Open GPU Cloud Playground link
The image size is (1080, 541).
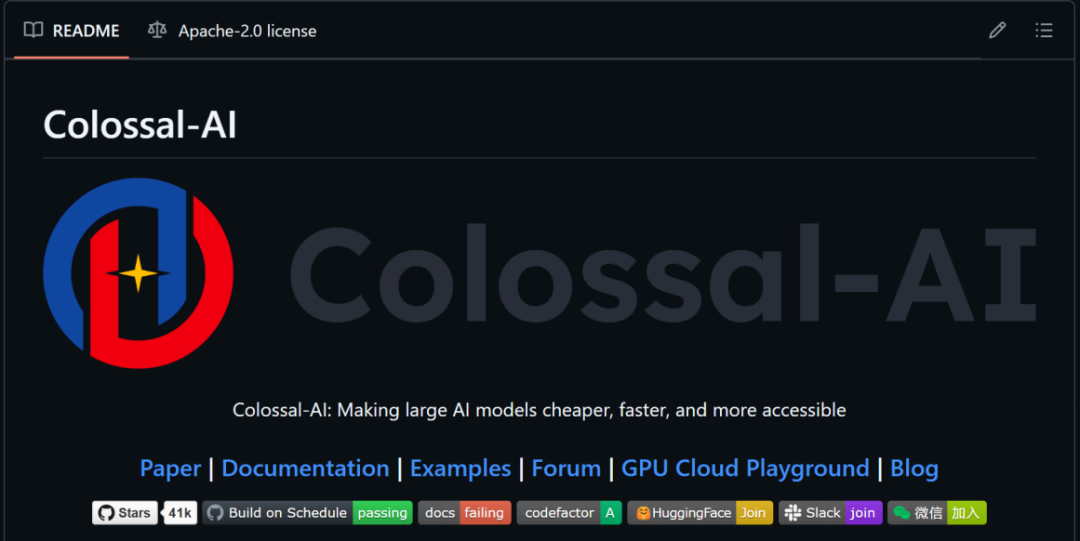pyautogui.click(x=745, y=469)
